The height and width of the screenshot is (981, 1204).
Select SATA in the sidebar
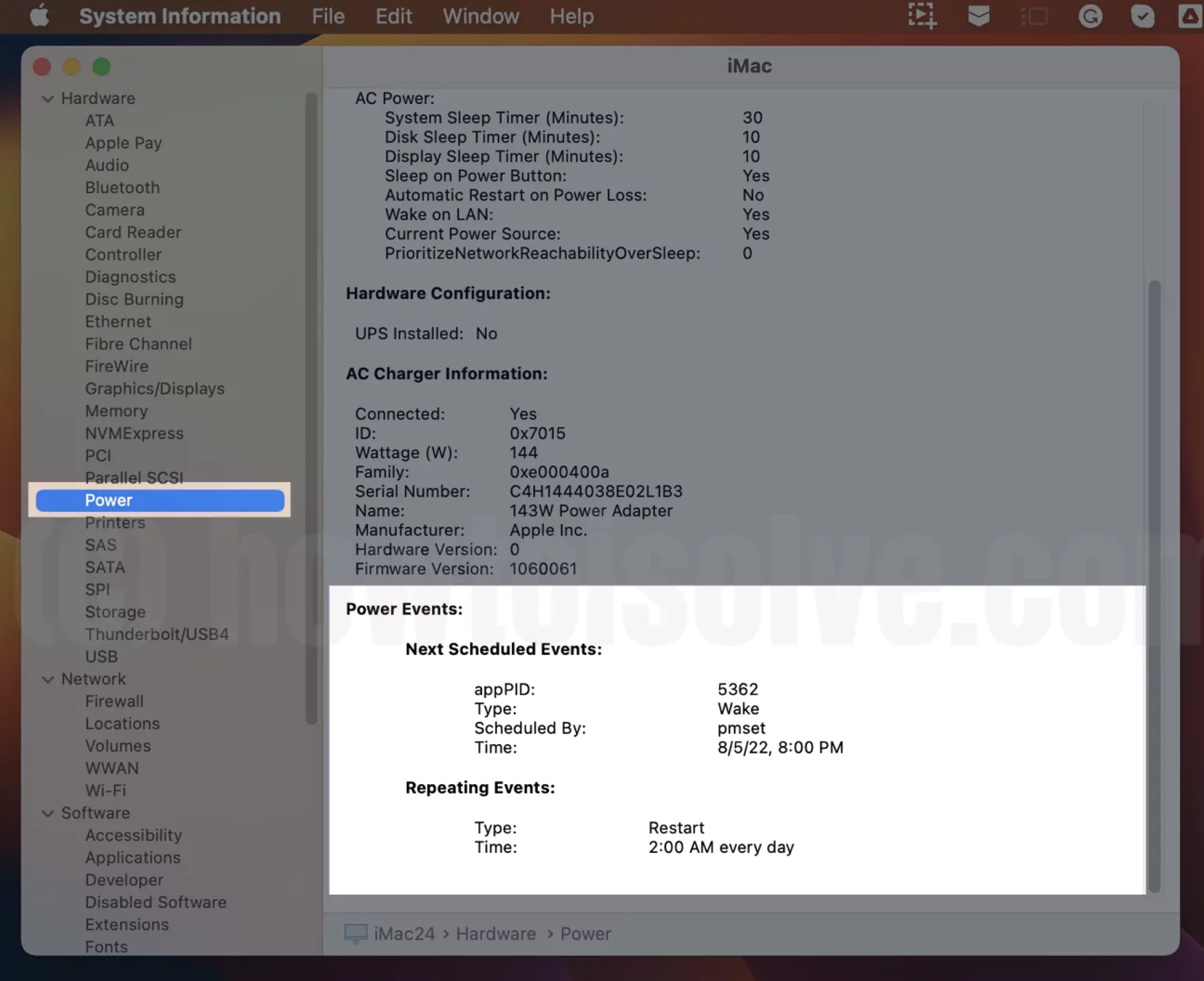(105, 567)
